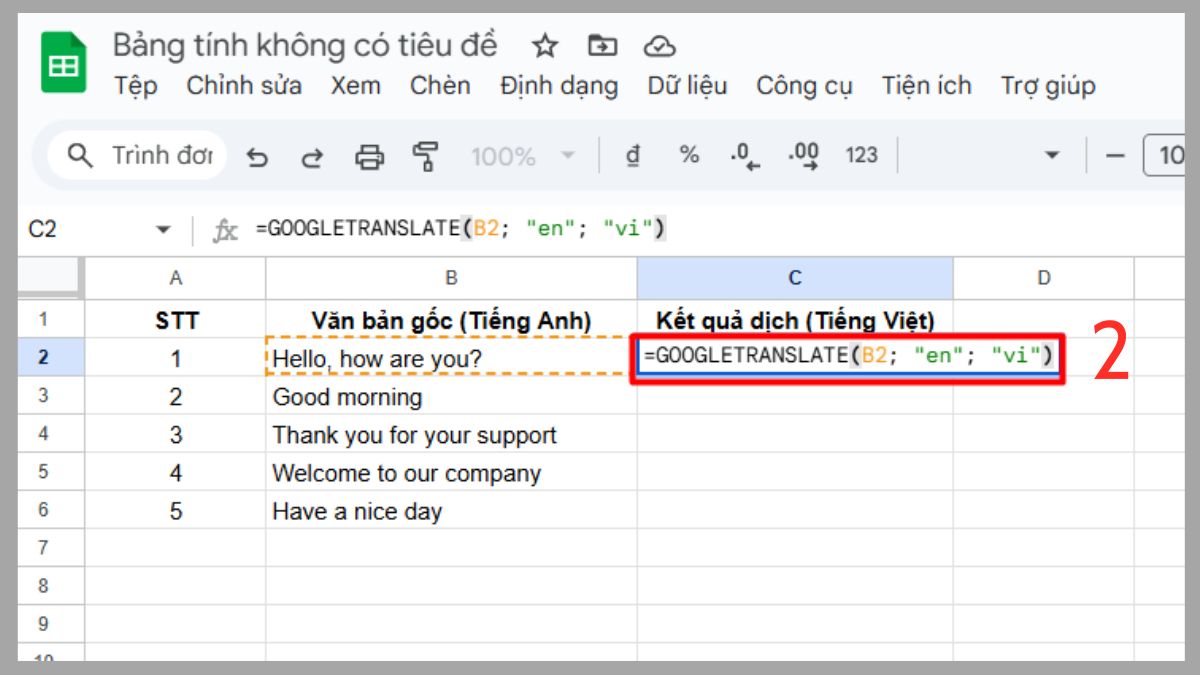The width and height of the screenshot is (1200, 675).
Task: Open the Tệp menu
Action: point(136,87)
